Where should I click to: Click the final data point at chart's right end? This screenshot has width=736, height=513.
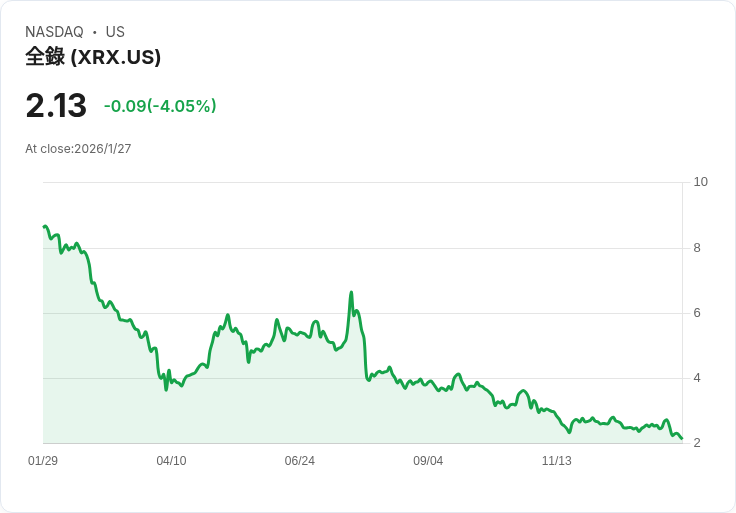pyautogui.click(x=681, y=438)
